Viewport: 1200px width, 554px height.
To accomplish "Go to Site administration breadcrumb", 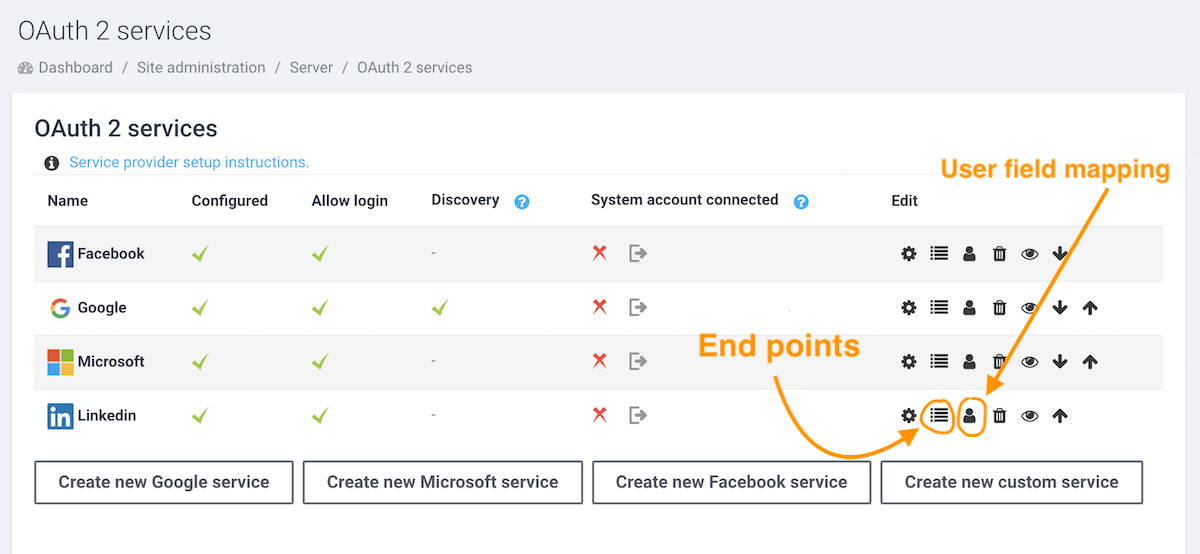I will click(x=201, y=68).
